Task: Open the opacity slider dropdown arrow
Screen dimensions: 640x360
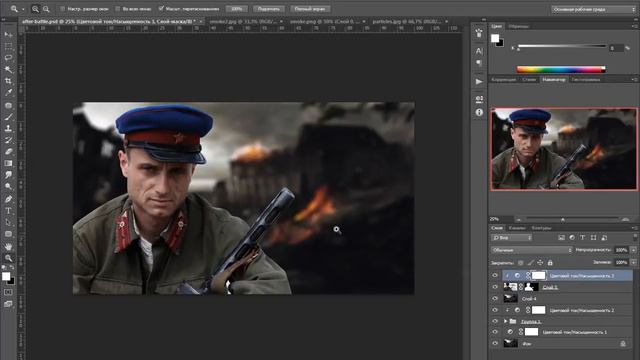Action: click(x=633, y=250)
